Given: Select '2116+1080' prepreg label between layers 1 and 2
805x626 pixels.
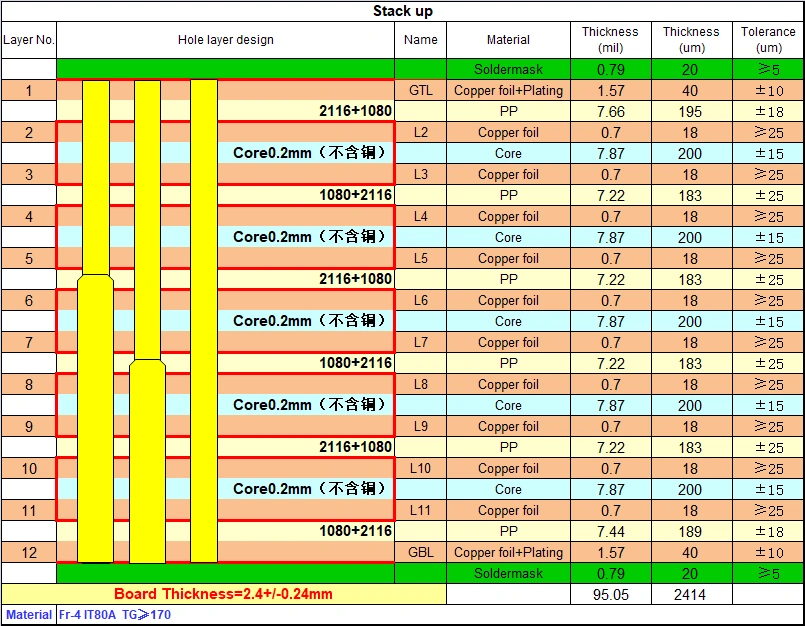Looking at the screenshot, I should (355, 111).
